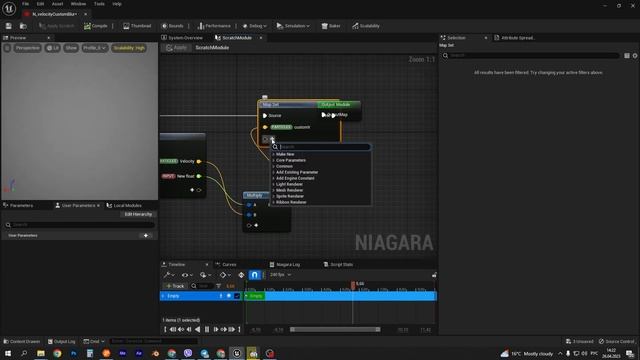Open the Profile dropdown in Preview
640x360 pixels.
click(94, 48)
